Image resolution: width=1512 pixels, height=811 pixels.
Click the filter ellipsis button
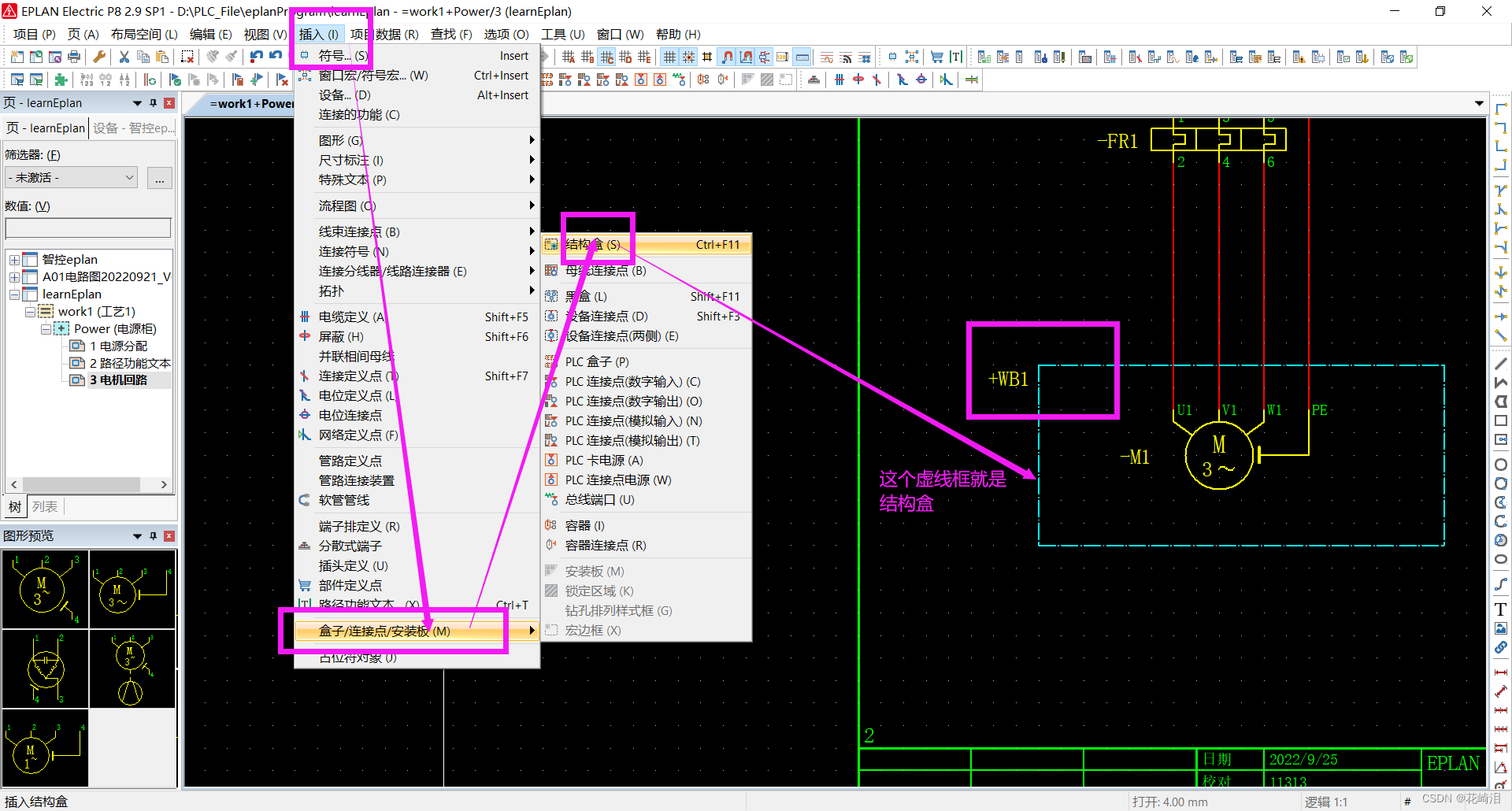click(x=160, y=178)
